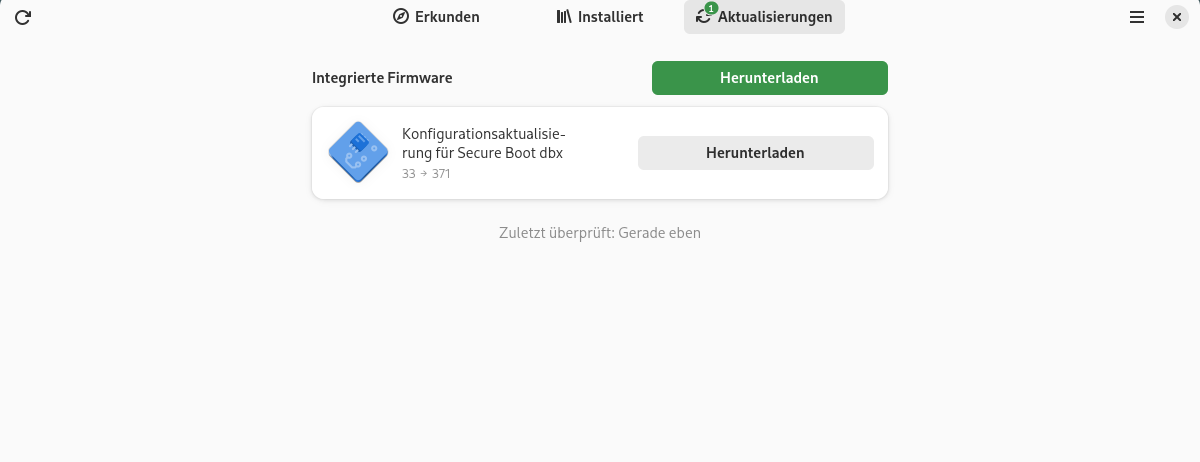Open the hamburger main menu

tap(1137, 17)
